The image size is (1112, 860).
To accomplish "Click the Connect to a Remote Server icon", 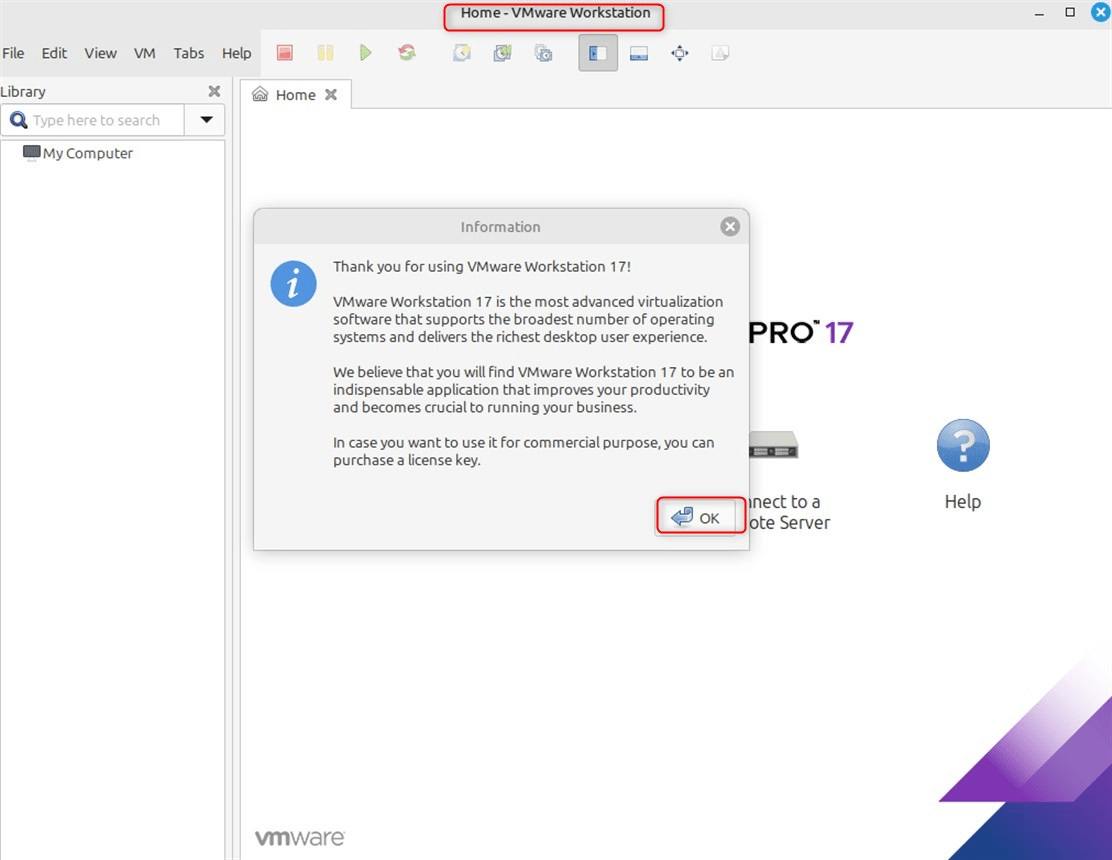I will pos(773,445).
